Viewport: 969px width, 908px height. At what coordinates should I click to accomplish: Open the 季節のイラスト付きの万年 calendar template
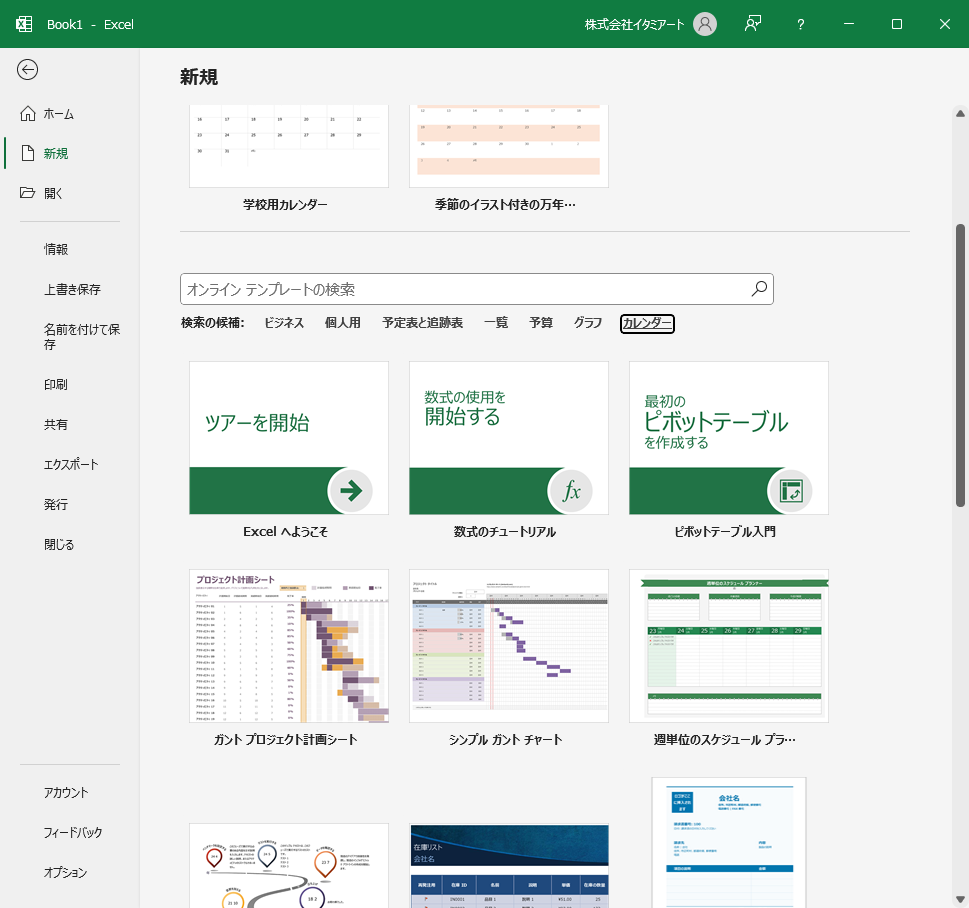[x=509, y=146]
